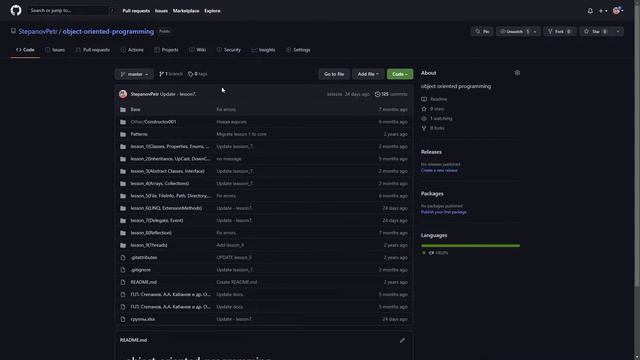This screenshot has width=640, height=360.
Task: Edit README with the pencil icon
Action: coord(402,340)
